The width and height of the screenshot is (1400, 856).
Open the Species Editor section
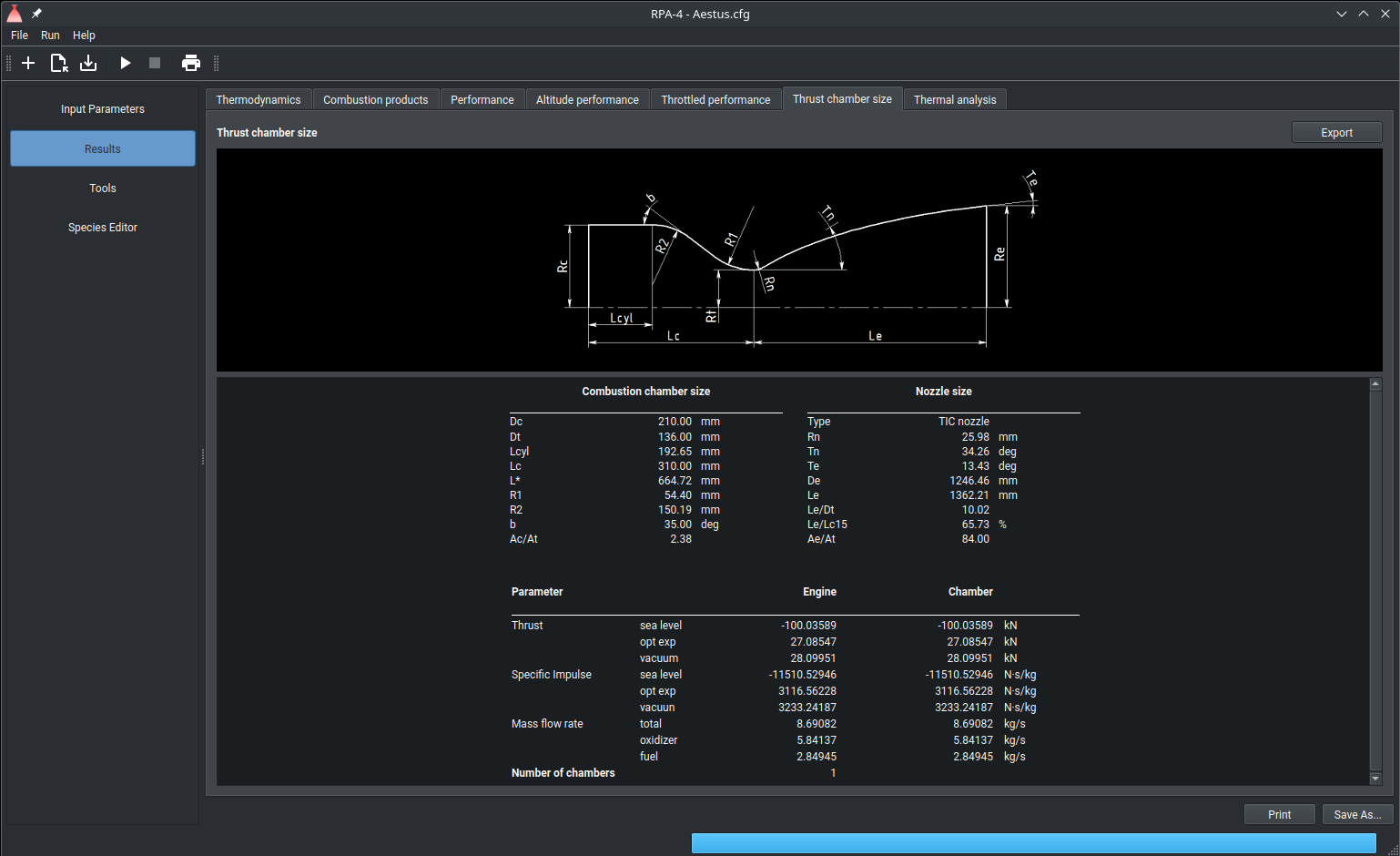(x=103, y=228)
